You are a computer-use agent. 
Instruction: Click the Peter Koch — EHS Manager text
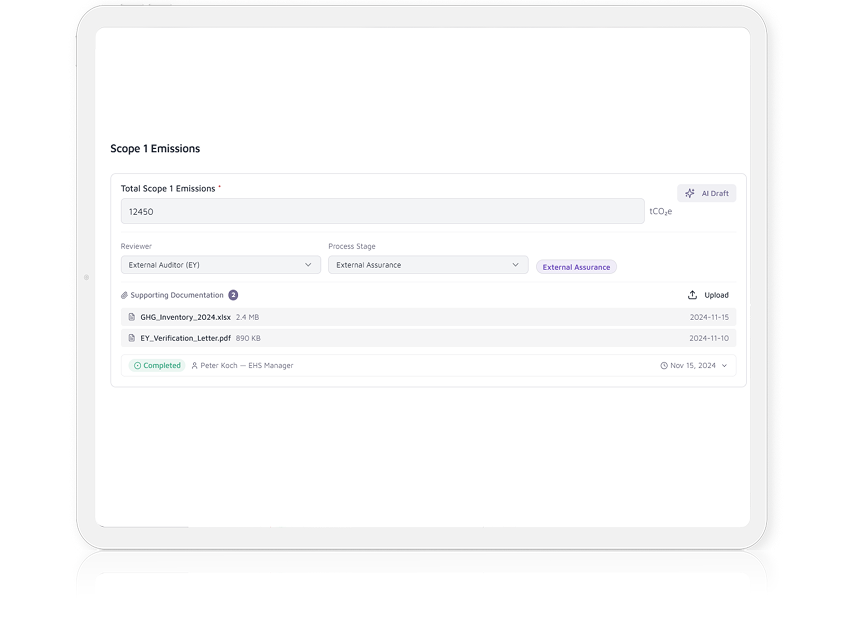[x=247, y=366]
